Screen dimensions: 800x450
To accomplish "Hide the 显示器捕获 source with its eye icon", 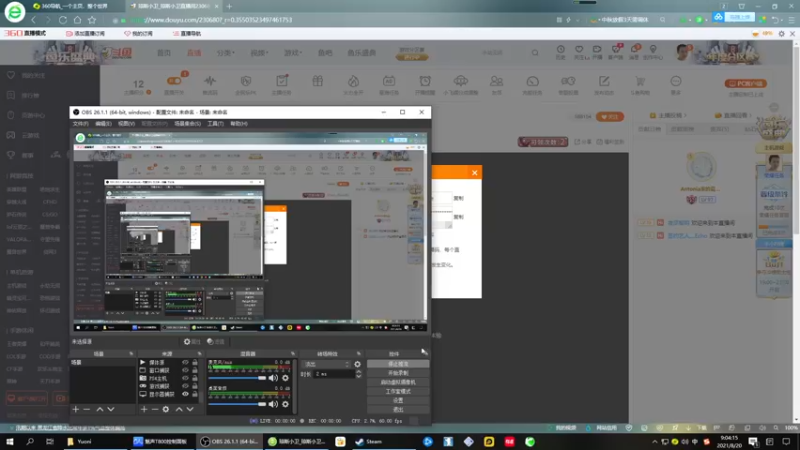I will pos(185,394).
